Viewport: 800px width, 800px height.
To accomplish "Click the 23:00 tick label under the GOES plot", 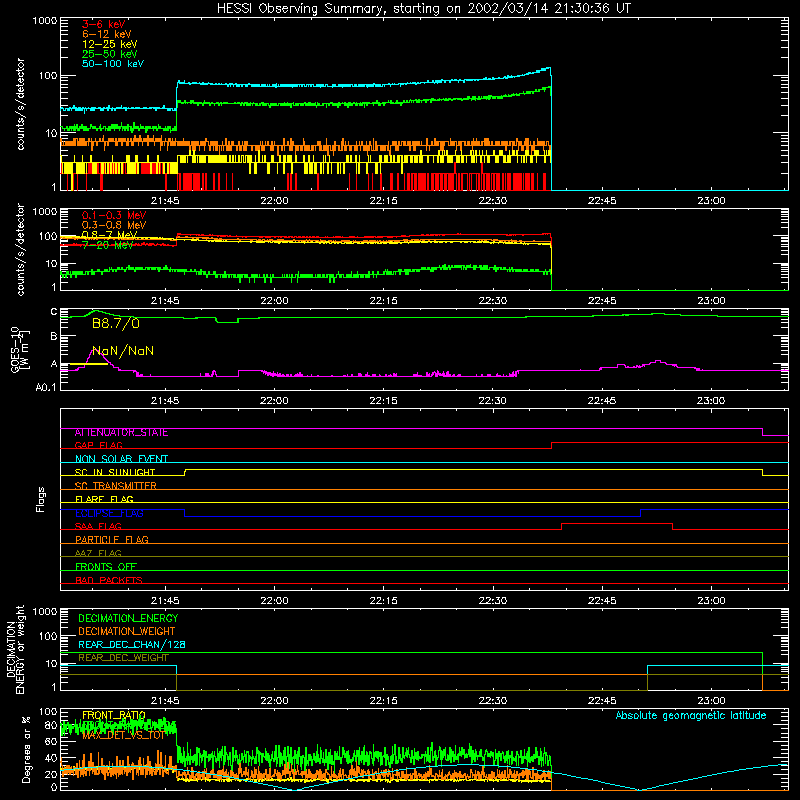I will point(711,401).
